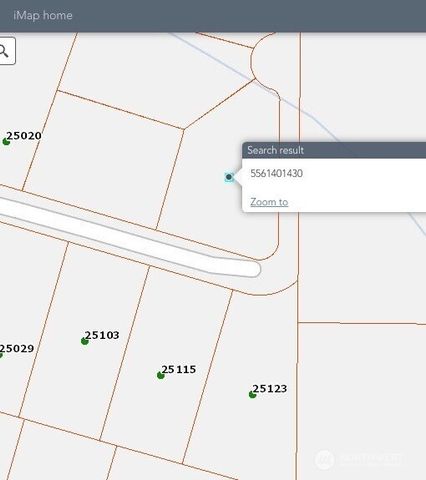Click the highlighted search result point
Viewport: 426px width, 480px height.
pos(229,177)
